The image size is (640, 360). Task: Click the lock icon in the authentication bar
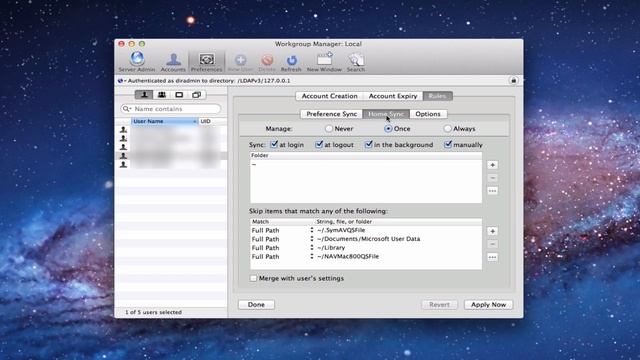point(513,80)
